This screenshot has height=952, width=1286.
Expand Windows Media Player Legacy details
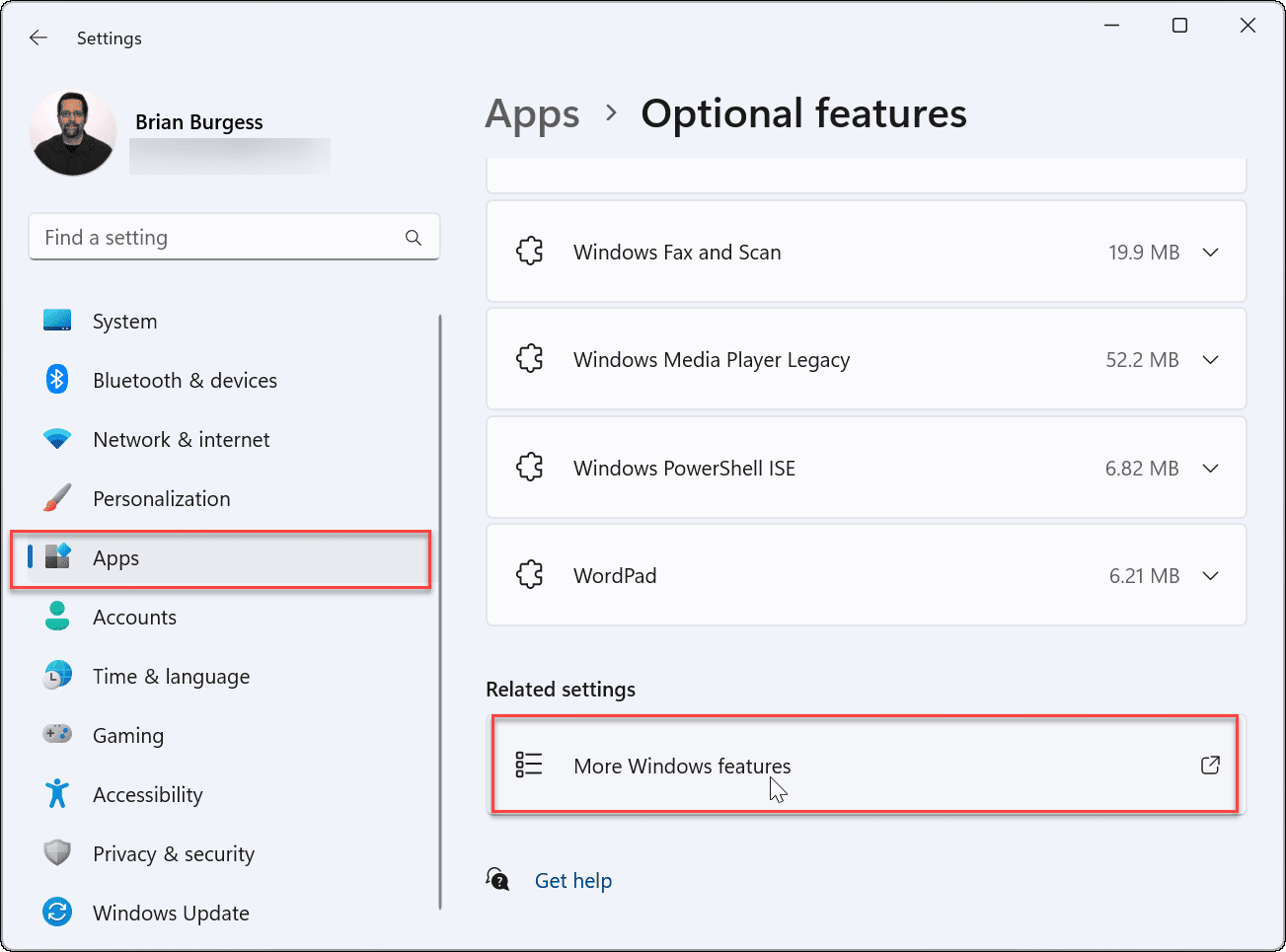pos(1211,359)
